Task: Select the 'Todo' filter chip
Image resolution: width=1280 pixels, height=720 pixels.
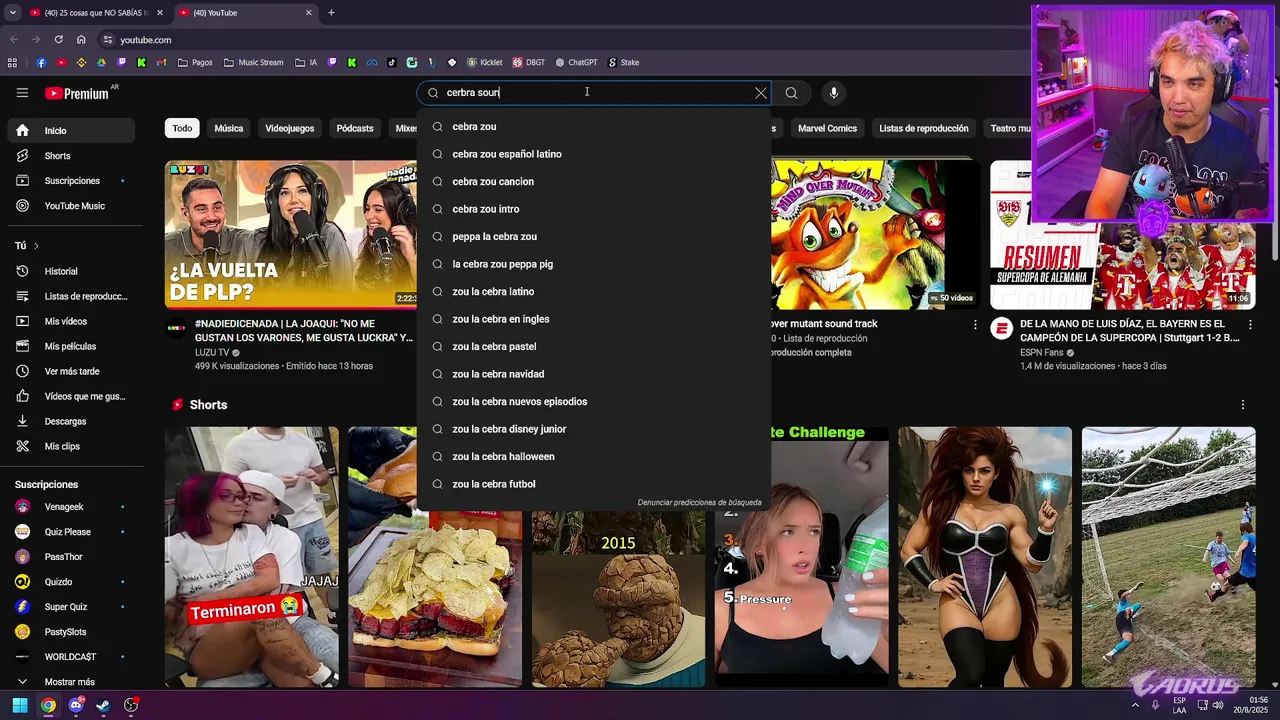Action: coord(182,128)
